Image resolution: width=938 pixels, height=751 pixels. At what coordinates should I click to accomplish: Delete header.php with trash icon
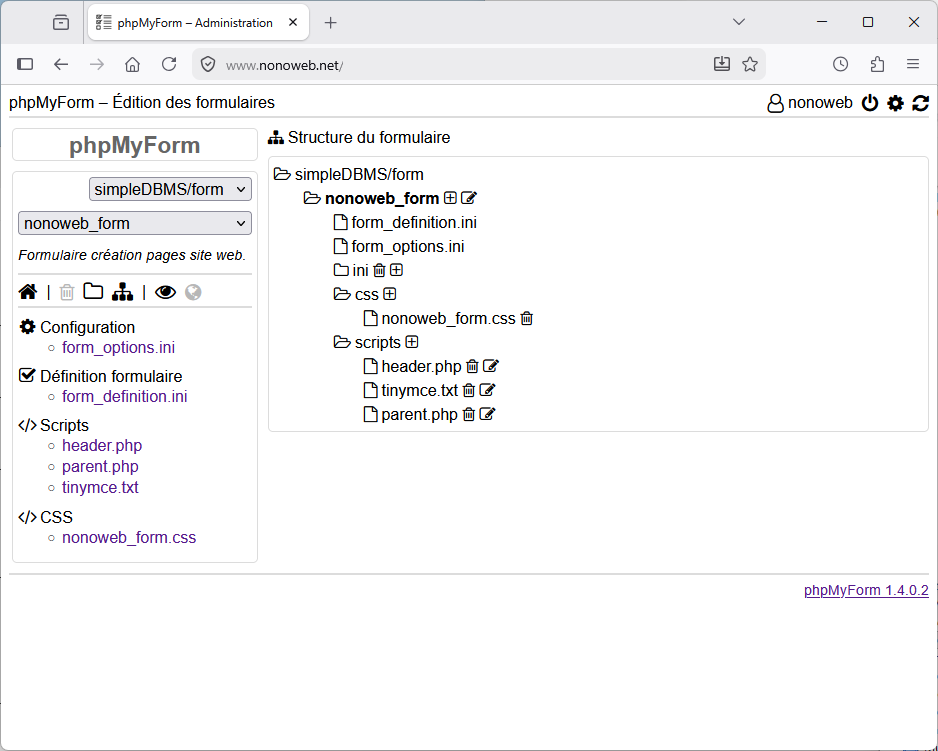tap(472, 366)
